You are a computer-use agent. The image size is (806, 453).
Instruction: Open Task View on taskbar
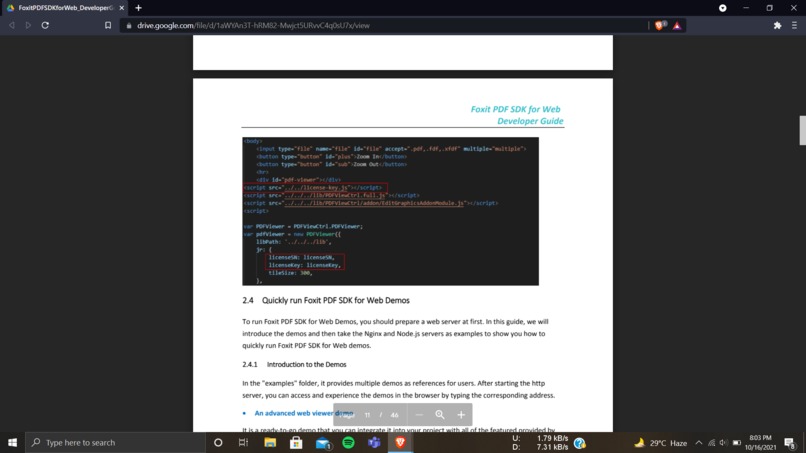pyautogui.click(x=244, y=442)
